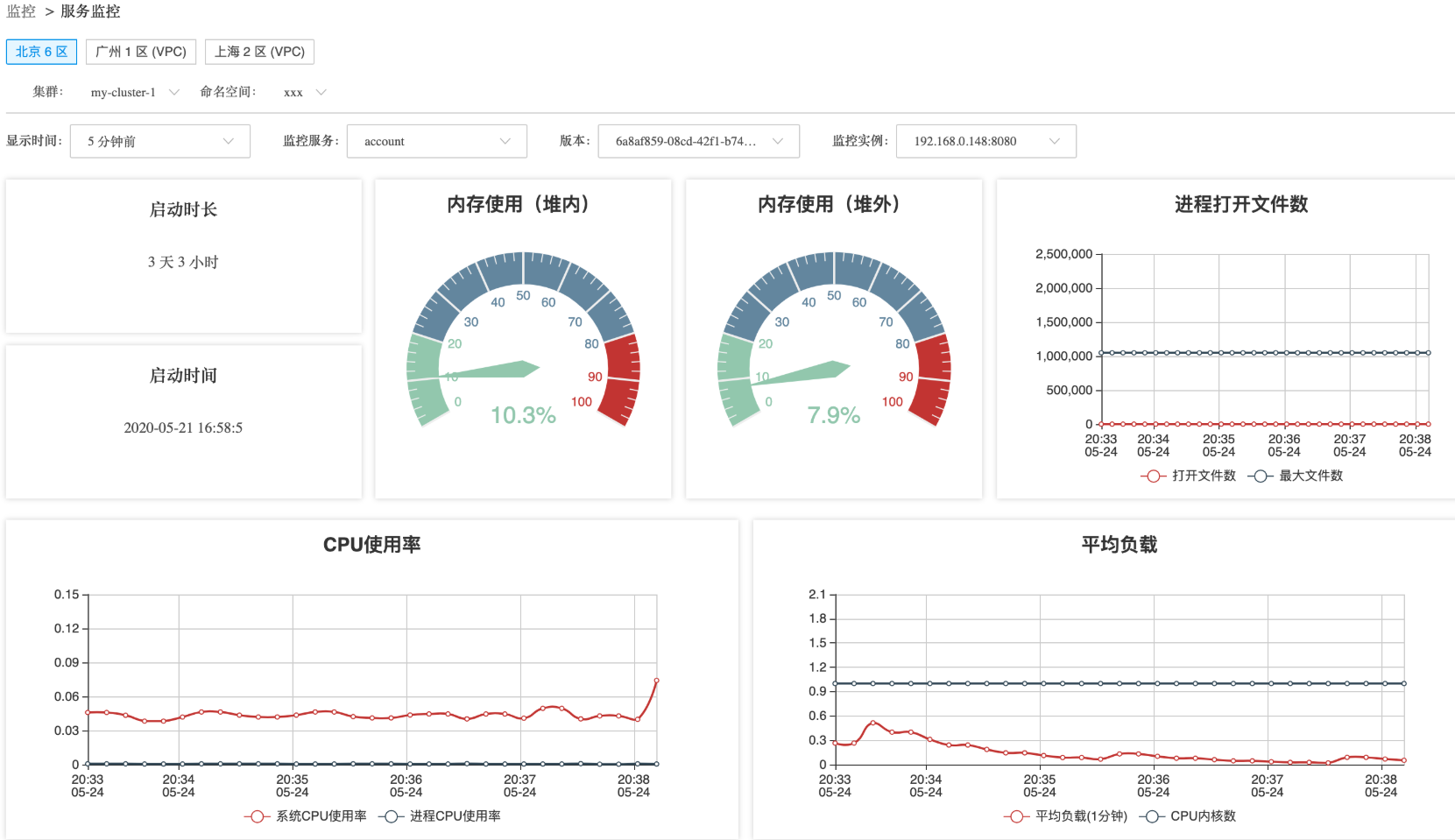Toggle 打开文件数 legend series
Image resolution: width=1455 pixels, height=840 pixels.
click(x=1188, y=476)
